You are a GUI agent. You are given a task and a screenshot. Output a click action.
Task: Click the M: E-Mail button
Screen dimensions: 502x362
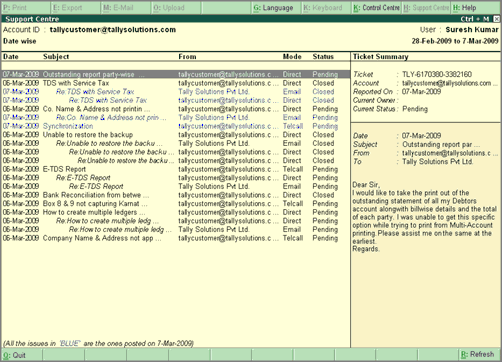[x=126, y=8]
